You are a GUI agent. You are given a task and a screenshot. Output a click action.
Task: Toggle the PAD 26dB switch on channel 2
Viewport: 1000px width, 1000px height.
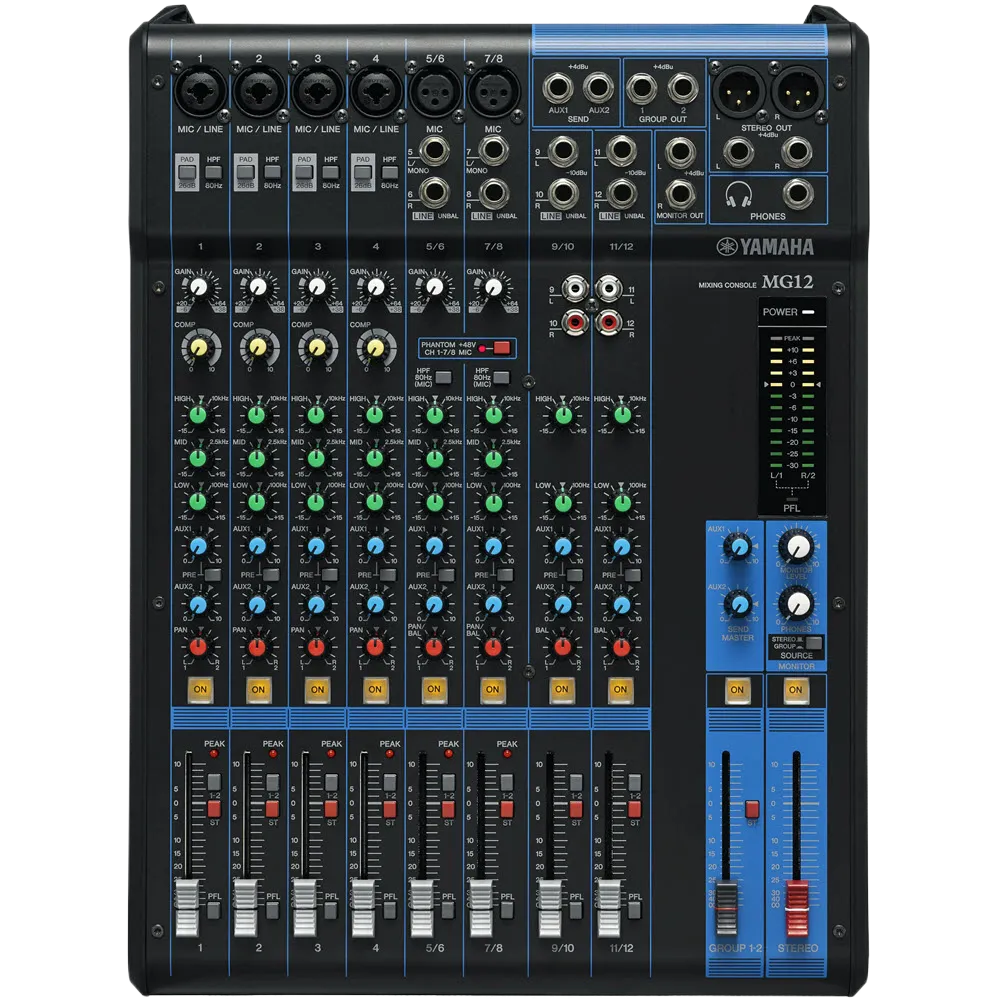(245, 159)
